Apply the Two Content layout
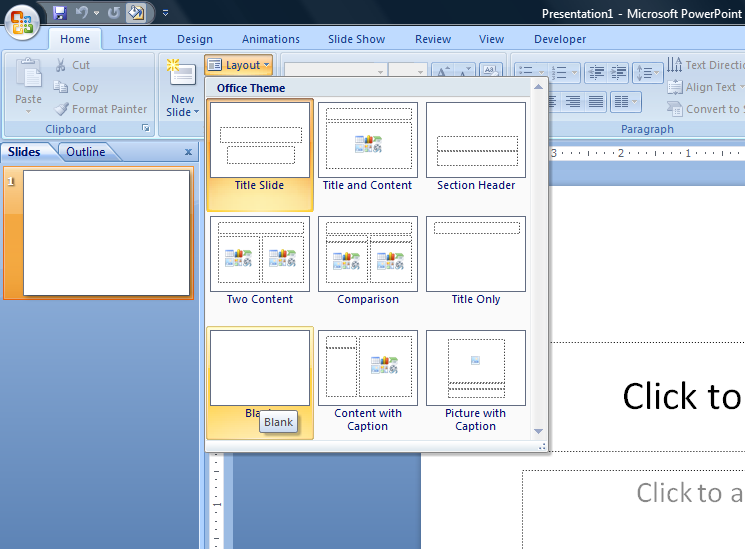The image size is (745, 549). coord(260,261)
